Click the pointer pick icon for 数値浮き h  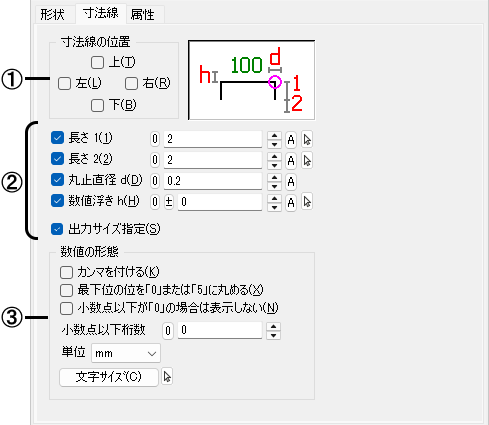pyautogui.click(x=307, y=202)
